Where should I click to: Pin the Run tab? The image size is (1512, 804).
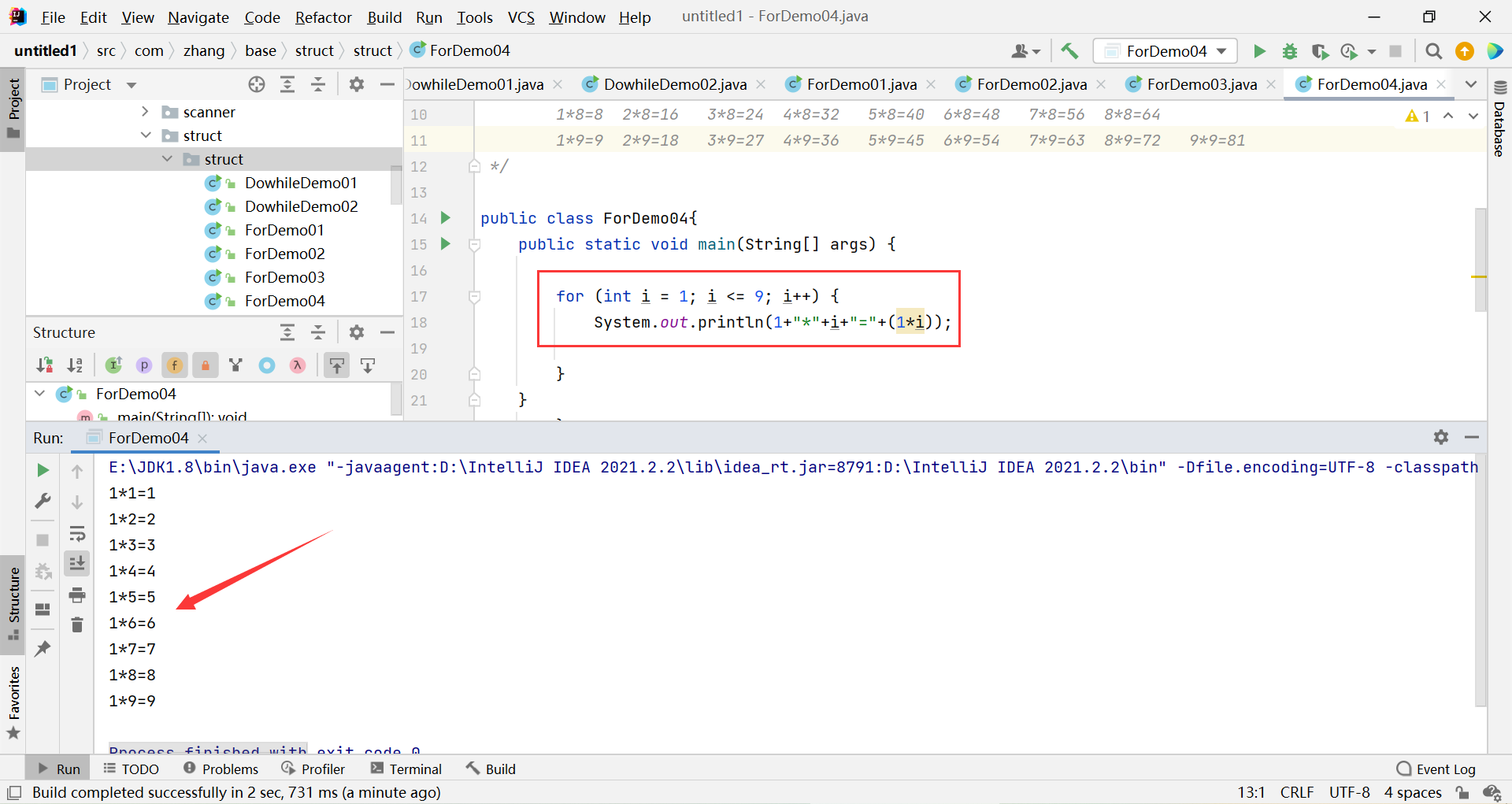pyautogui.click(x=43, y=648)
